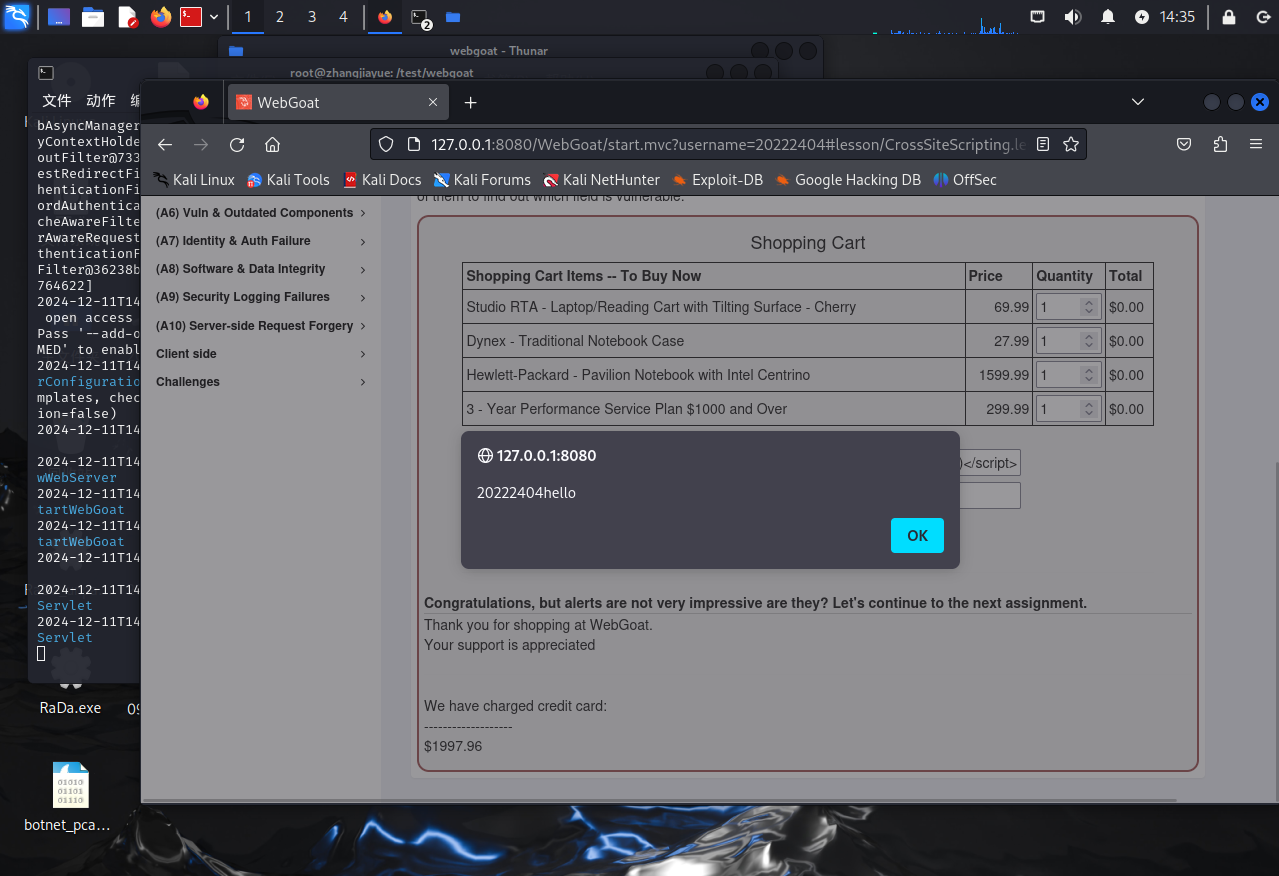
Task: Launch the text editor from the top panel
Action: (127, 17)
